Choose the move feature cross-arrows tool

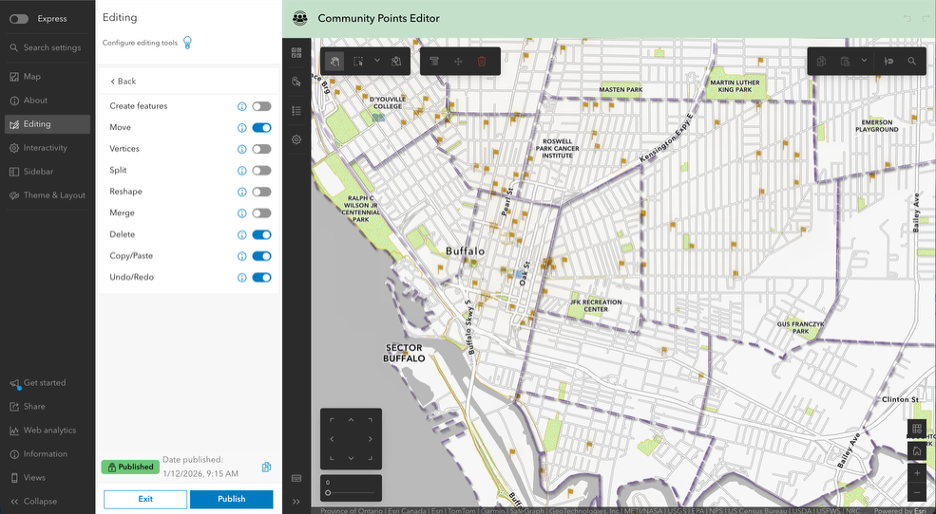click(458, 61)
